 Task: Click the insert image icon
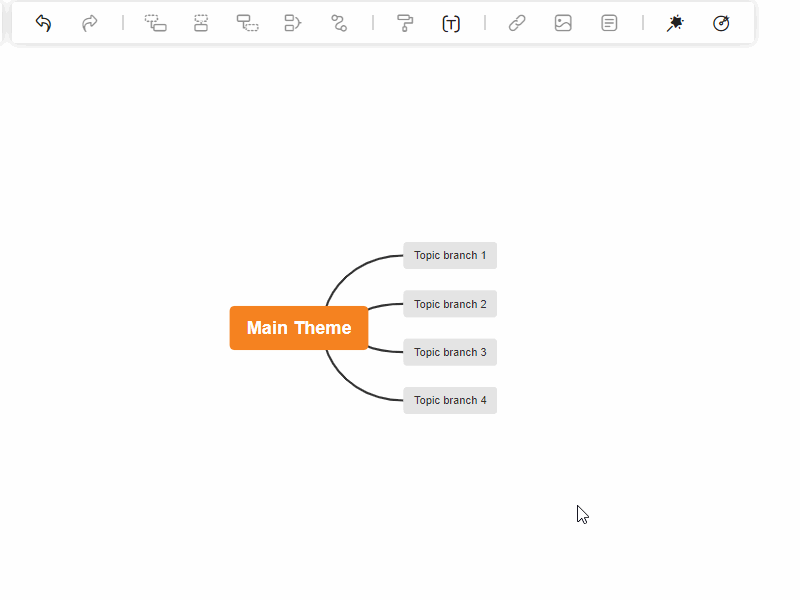563,23
